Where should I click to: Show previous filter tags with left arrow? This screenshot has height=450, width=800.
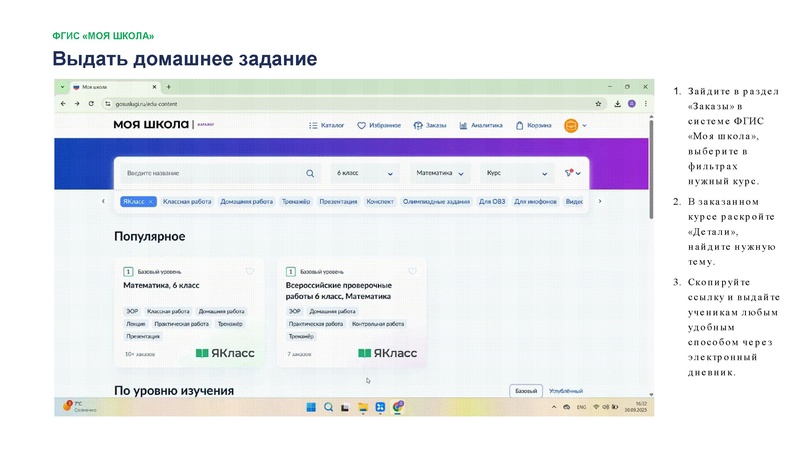103,202
